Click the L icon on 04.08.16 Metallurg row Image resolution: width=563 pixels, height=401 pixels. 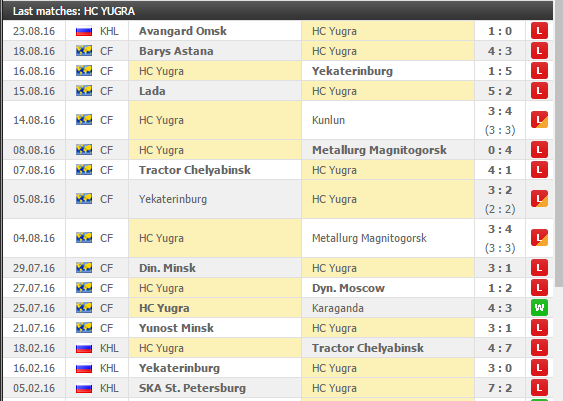[x=539, y=238]
